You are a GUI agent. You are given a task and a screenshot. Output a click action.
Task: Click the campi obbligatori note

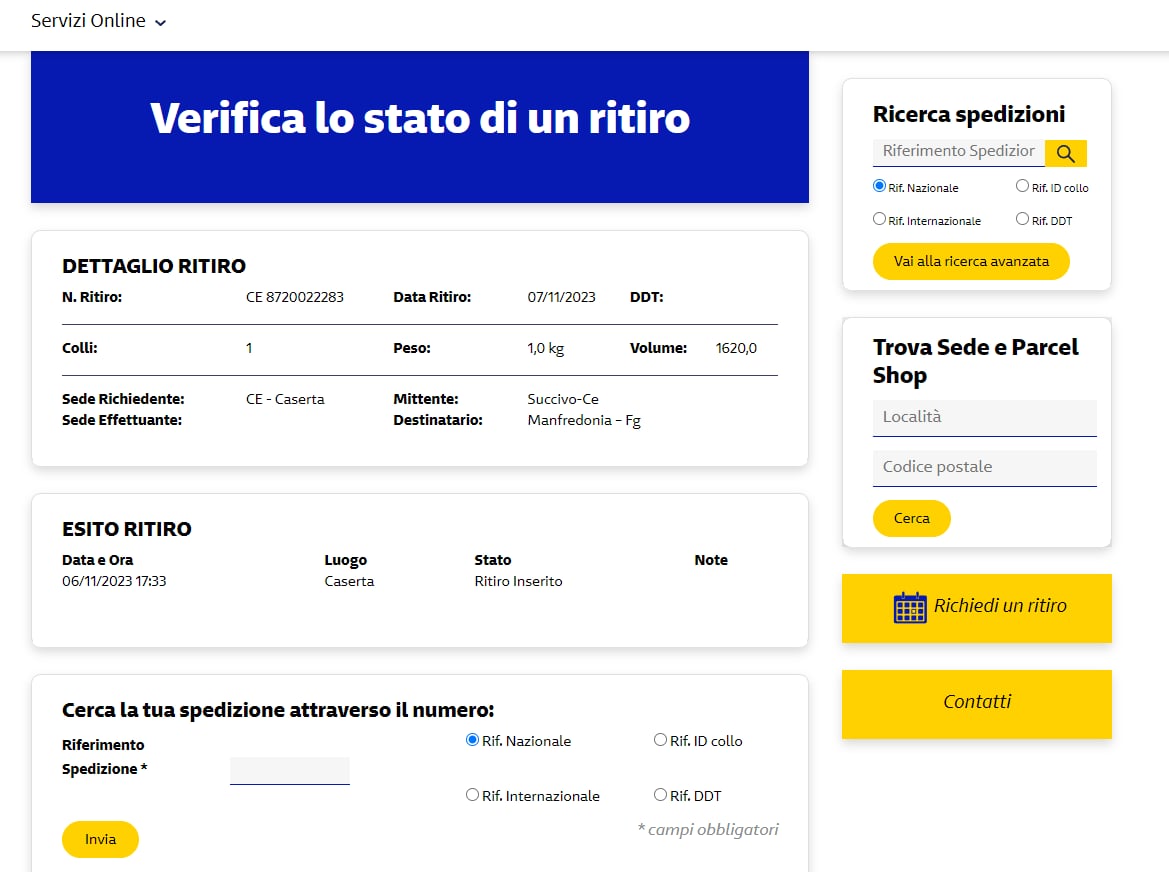click(708, 830)
